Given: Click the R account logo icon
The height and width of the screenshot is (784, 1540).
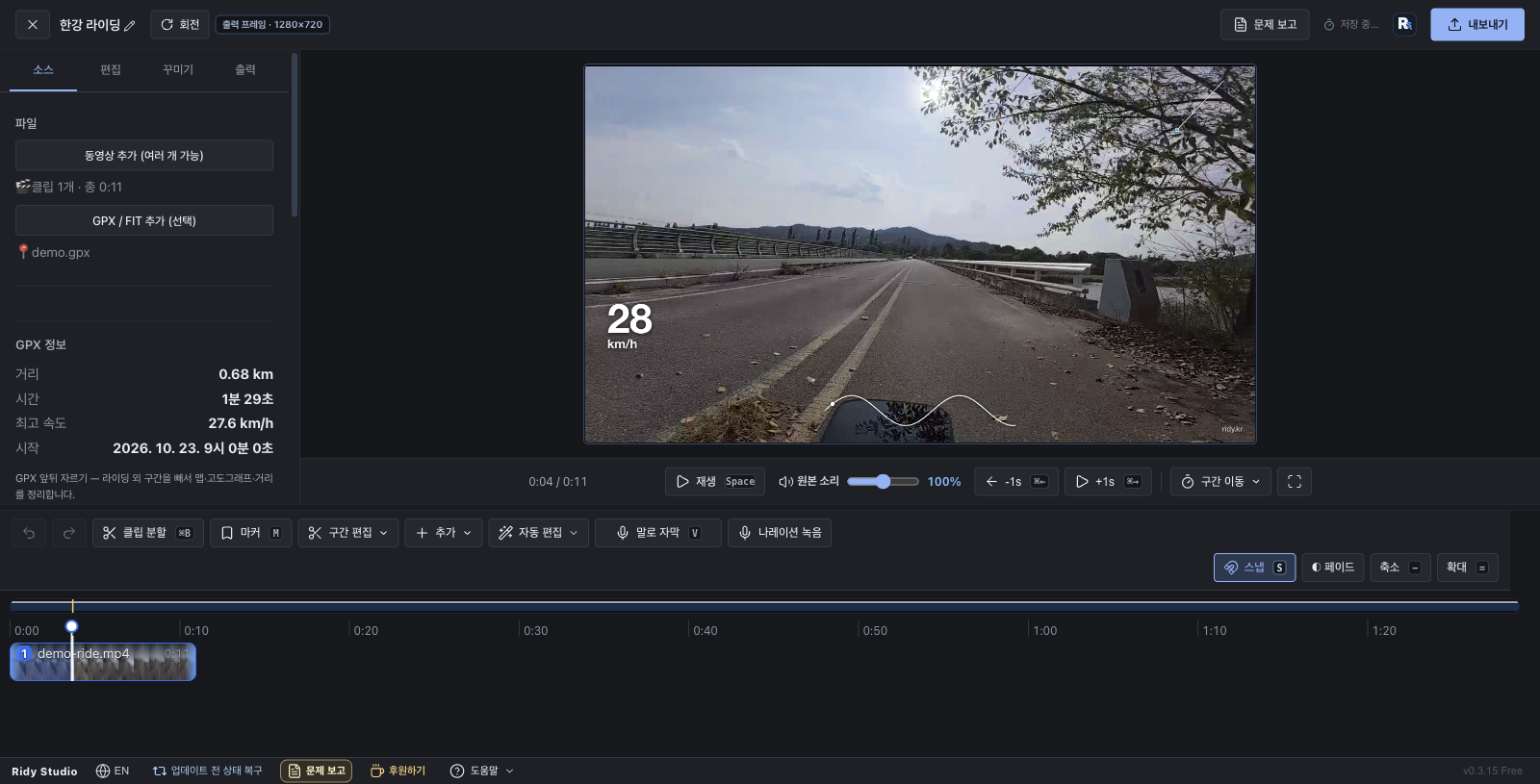Looking at the screenshot, I should tap(1404, 24).
